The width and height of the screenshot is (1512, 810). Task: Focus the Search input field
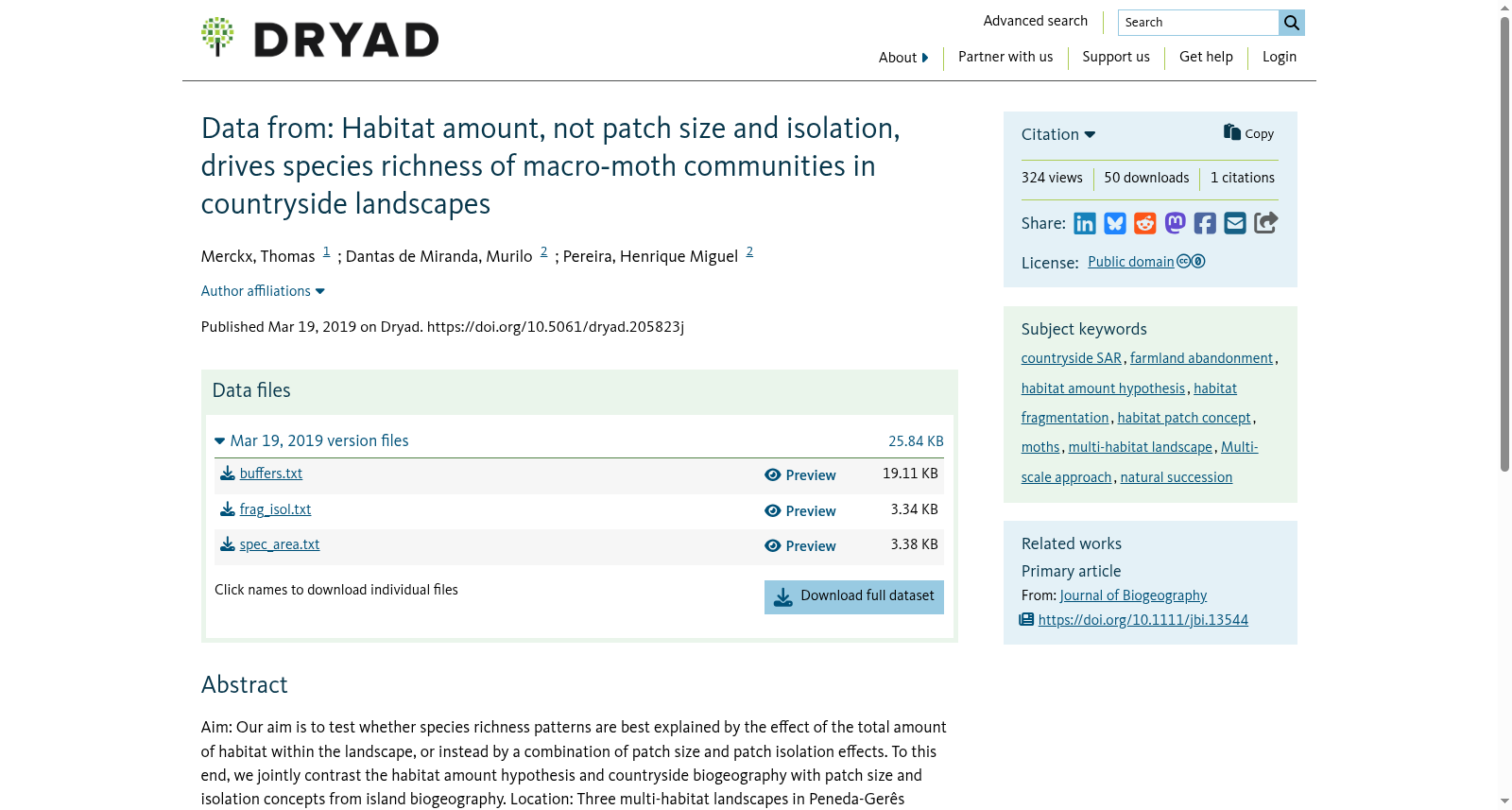(1198, 23)
